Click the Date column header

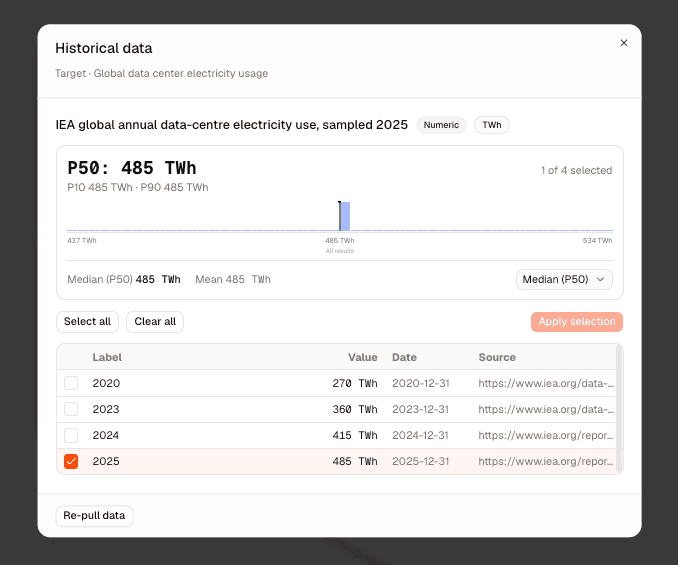click(x=404, y=358)
